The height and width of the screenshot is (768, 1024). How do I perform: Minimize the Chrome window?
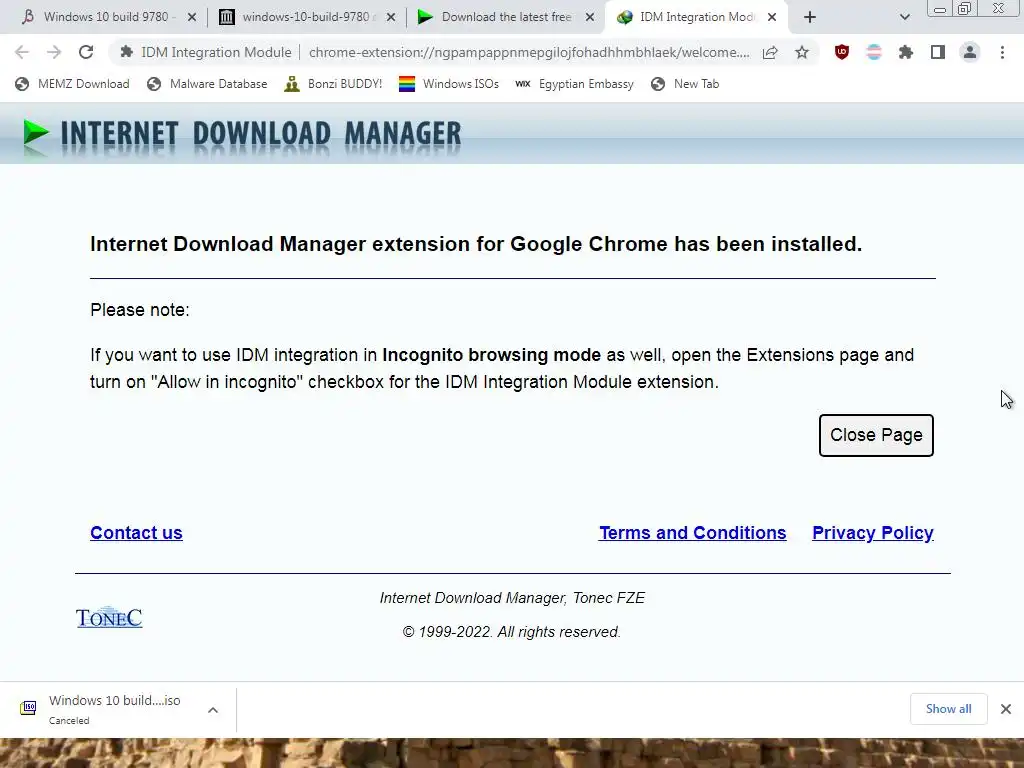[940, 8]
